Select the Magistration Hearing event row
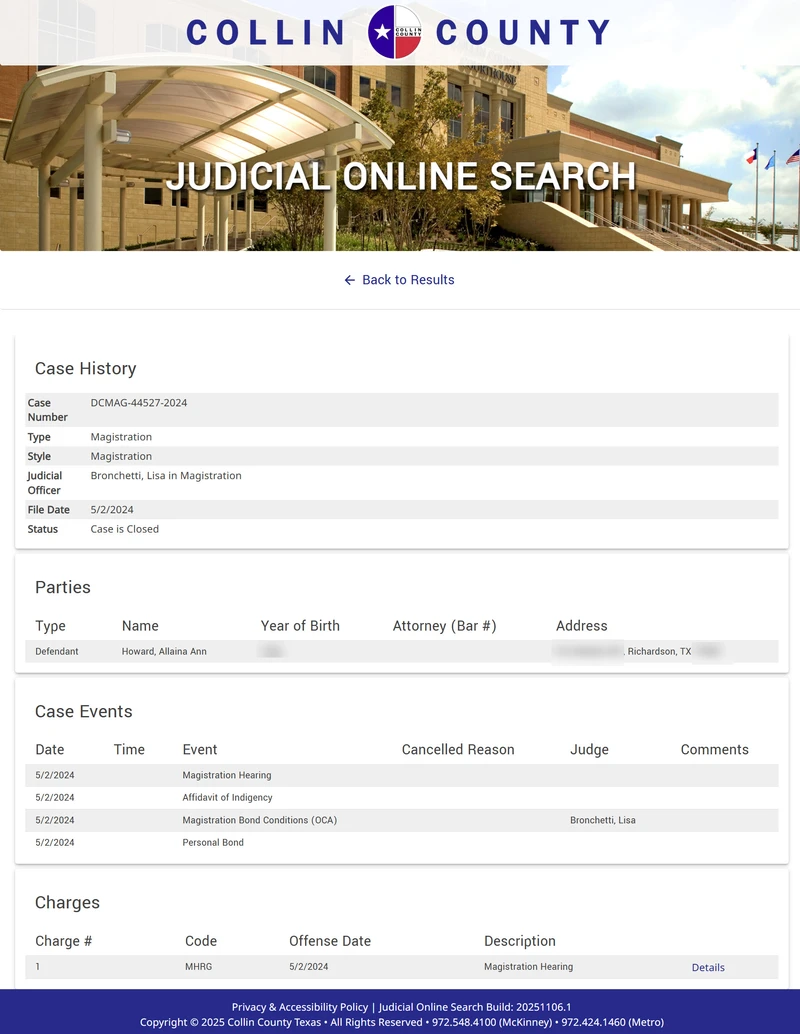Viewport: 800px width, 1034px height. (224, 775)
